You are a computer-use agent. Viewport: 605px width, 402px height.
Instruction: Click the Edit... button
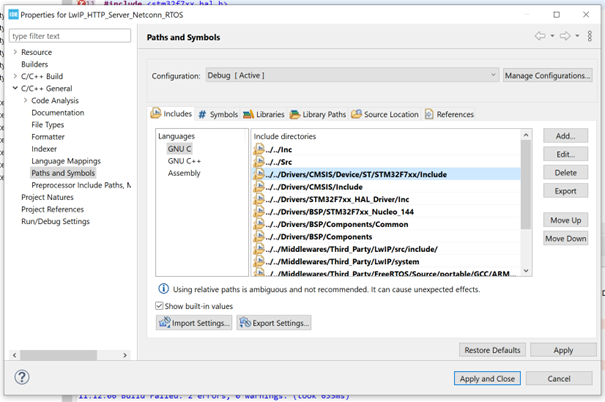(x=565, y=154)
